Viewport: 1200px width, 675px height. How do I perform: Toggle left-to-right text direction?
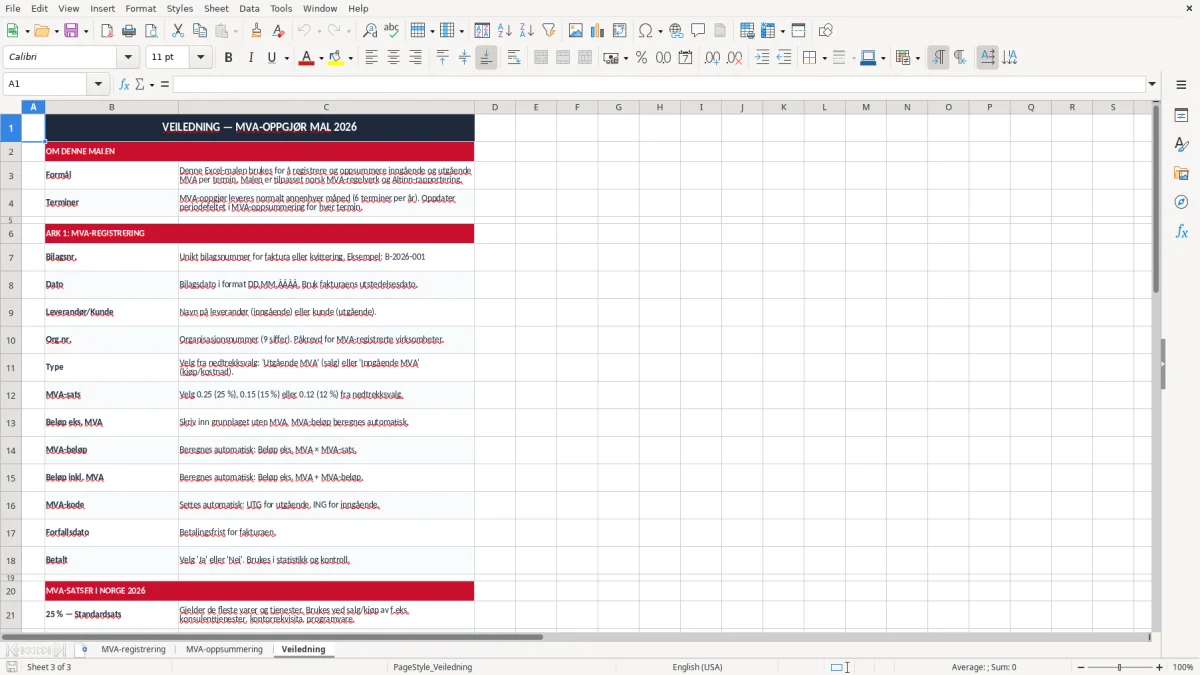938,58
